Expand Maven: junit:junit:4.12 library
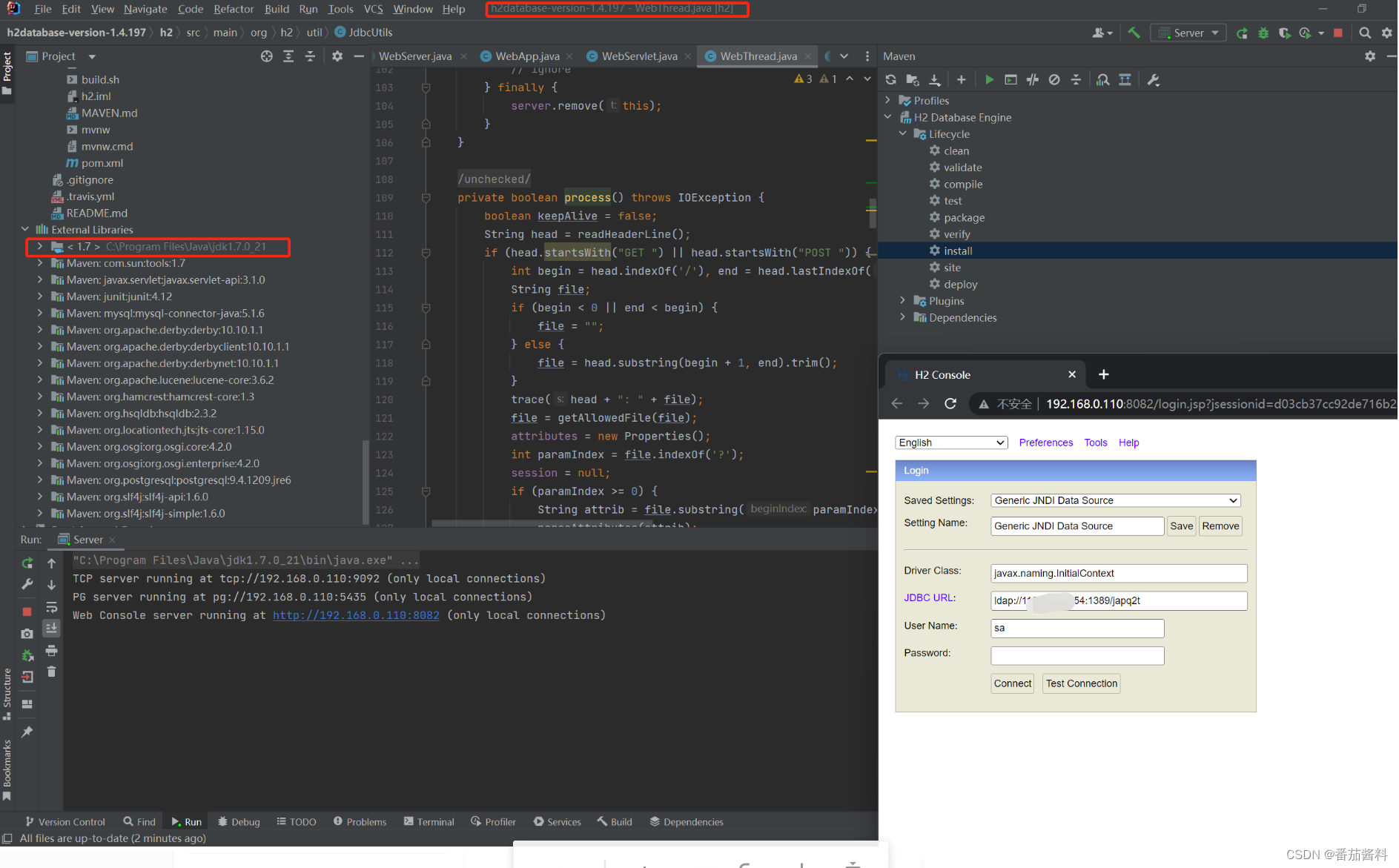The height and width of the screenshot is (868, 1399). coord(39,296)
